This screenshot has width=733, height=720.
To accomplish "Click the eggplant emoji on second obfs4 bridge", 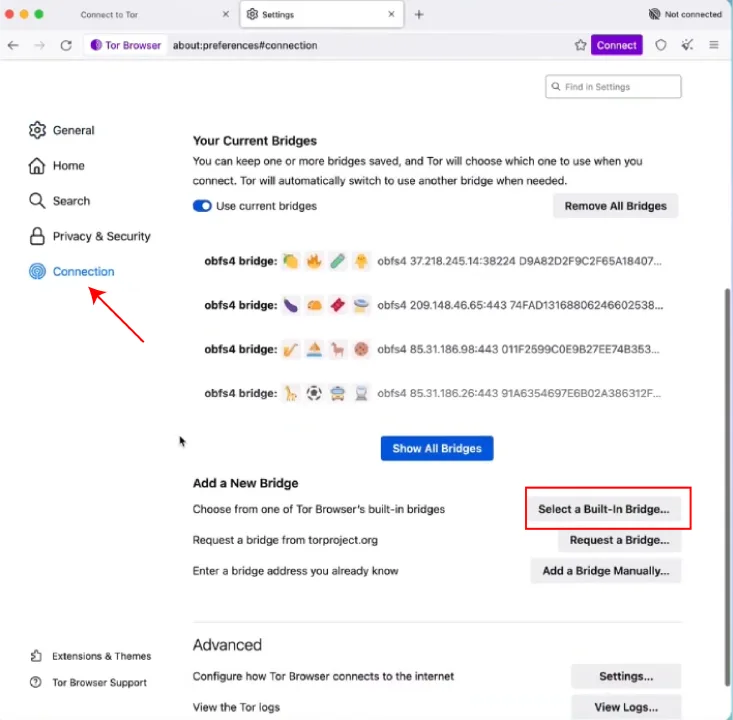I will (290, 305).
